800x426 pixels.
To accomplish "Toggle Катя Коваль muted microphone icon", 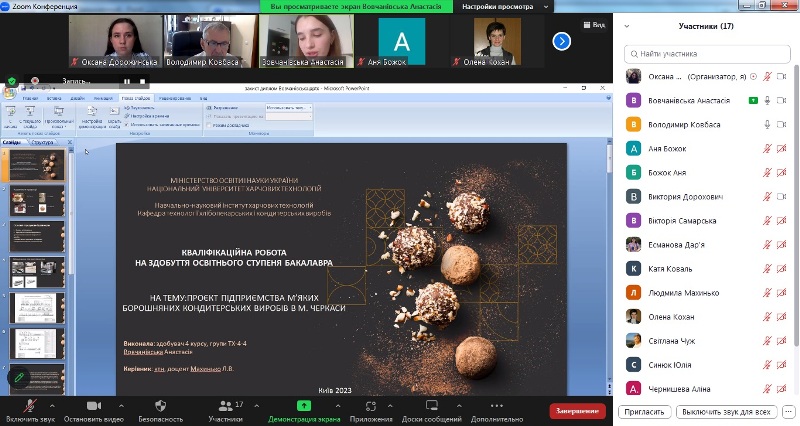I will 767,268.
